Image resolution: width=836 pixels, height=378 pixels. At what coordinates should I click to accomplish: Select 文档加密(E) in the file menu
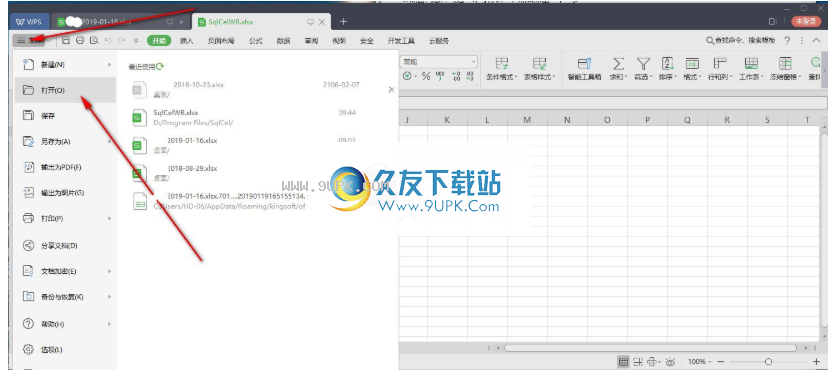coord(65,271)
